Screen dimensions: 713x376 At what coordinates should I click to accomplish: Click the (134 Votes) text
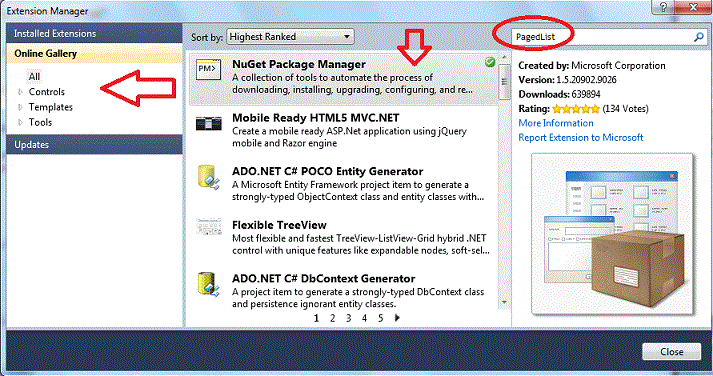[x=626, y=109]
